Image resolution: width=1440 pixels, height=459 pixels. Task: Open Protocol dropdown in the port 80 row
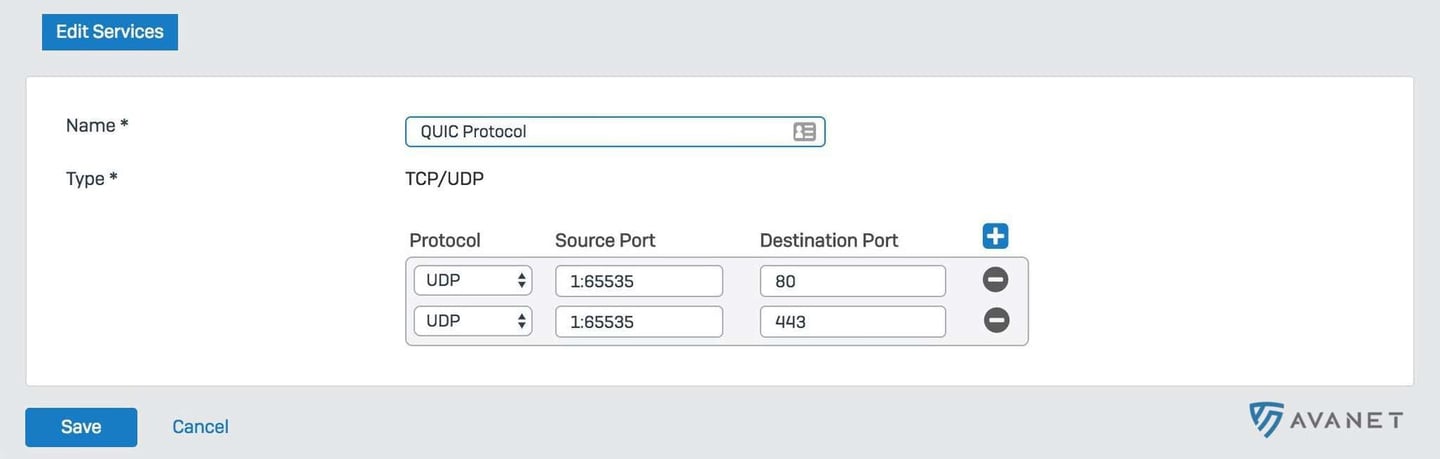pos(473,281)
